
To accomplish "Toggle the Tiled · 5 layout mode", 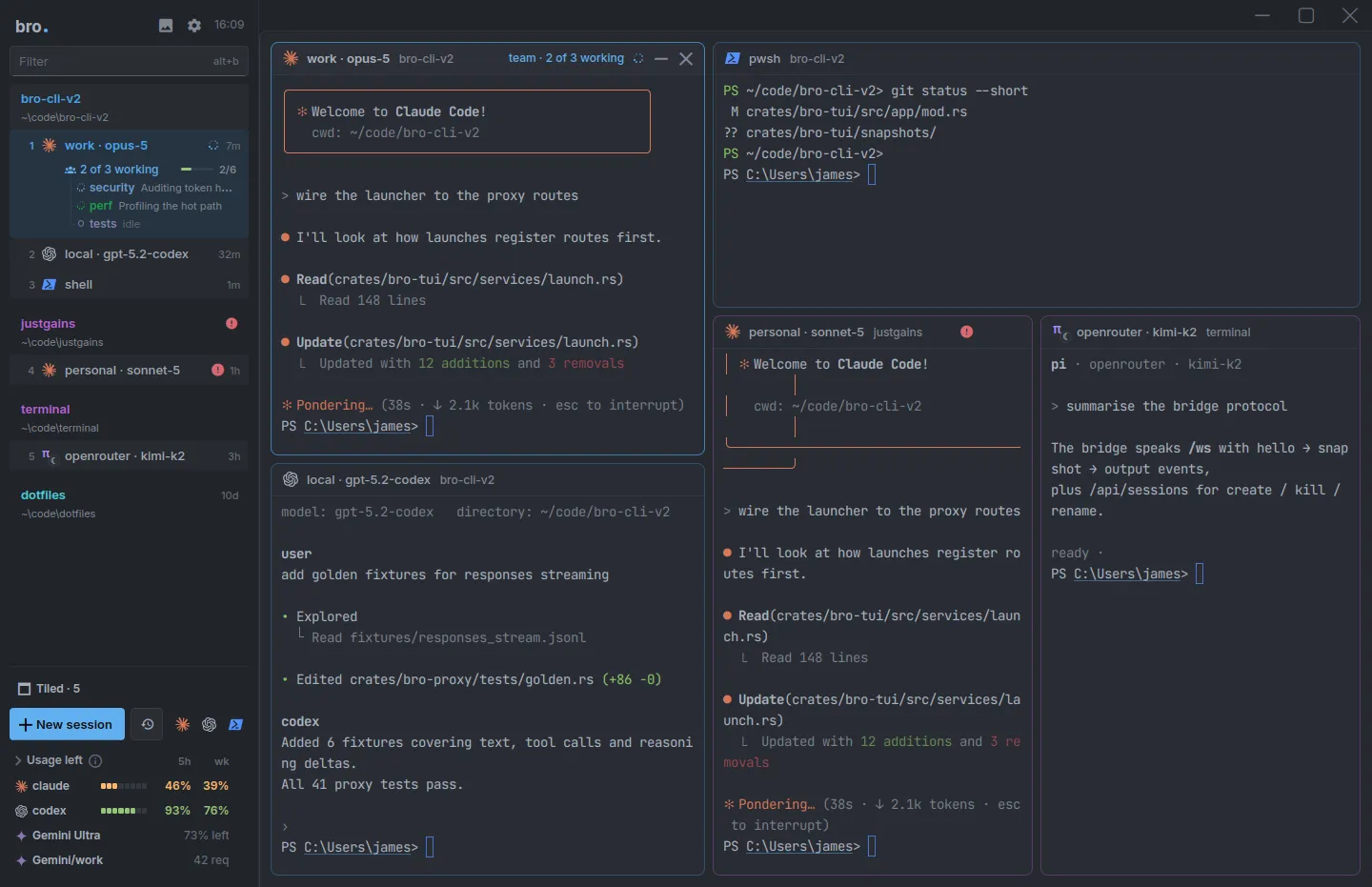I will (x=50, y=689).
